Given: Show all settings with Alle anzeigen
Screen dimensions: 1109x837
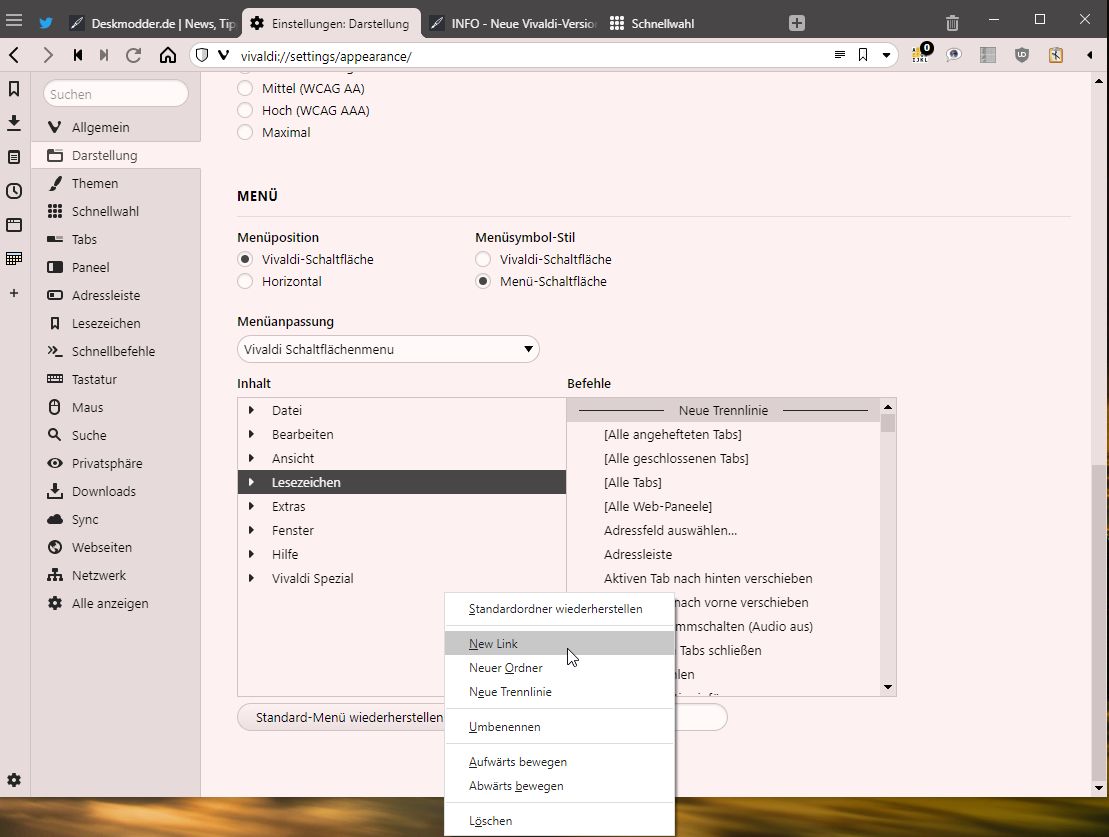Looking at the screenshot, I should (x=116, y=604).
